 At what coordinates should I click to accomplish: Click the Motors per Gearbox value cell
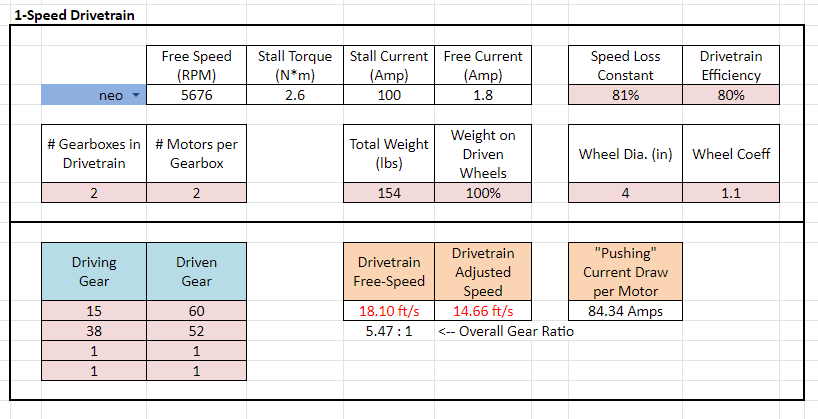(x=196, y=193)
